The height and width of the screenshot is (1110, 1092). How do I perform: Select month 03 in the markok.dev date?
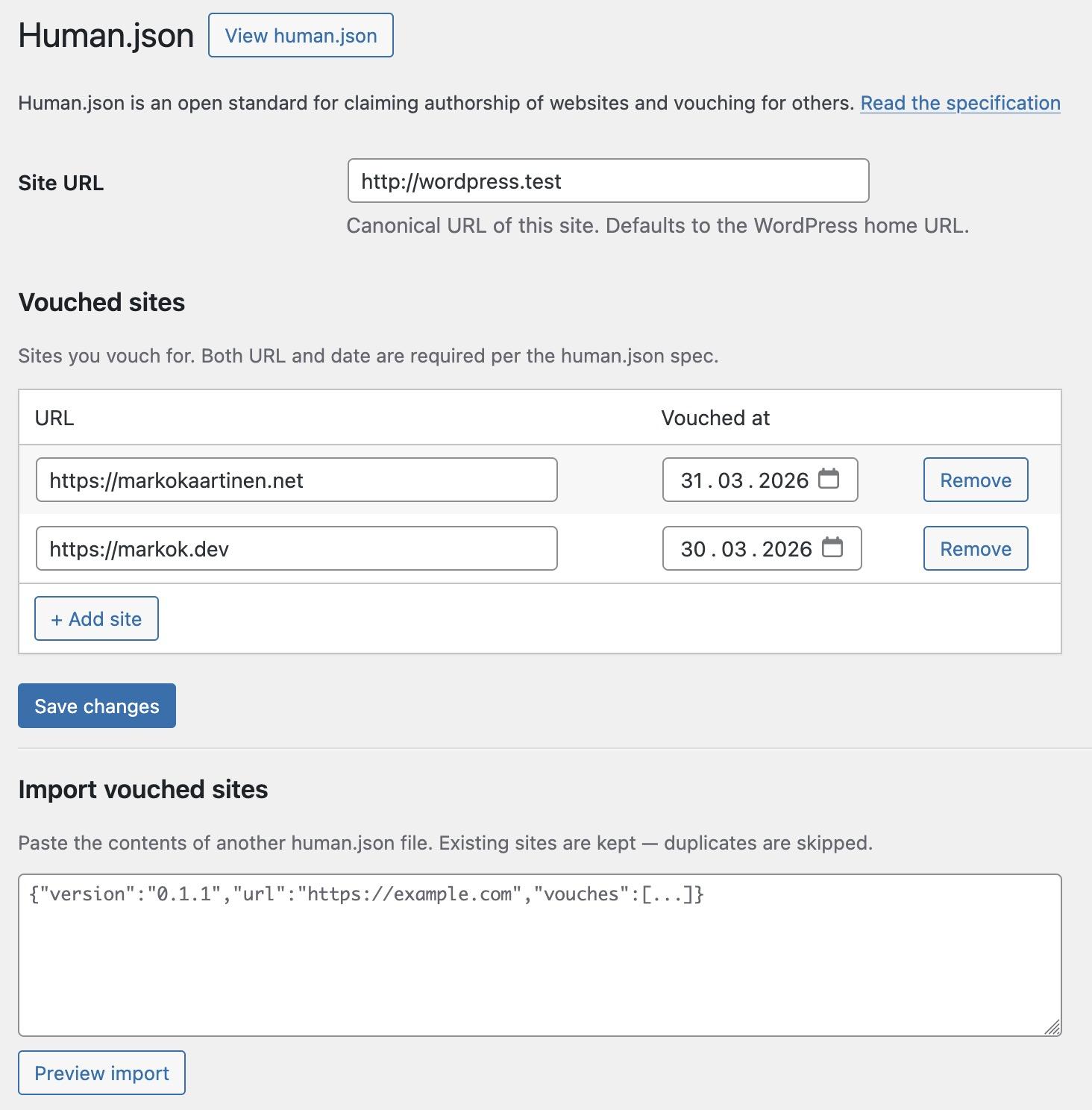point(734,549)
